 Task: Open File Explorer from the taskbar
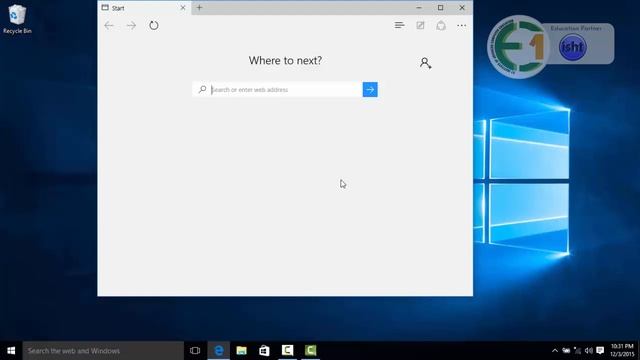[242, 351]
